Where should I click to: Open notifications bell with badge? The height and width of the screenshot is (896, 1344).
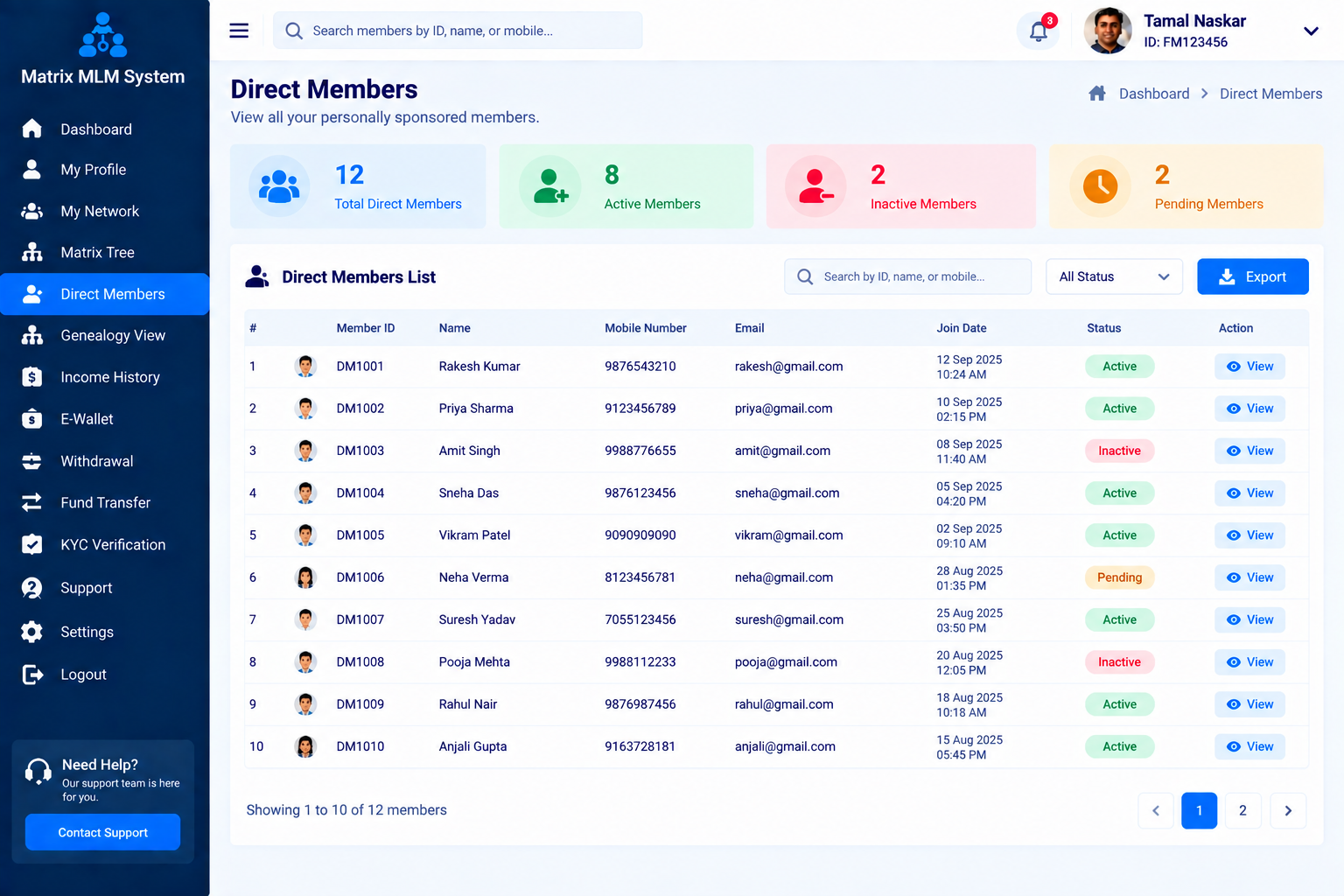[x=1039, y=31]
